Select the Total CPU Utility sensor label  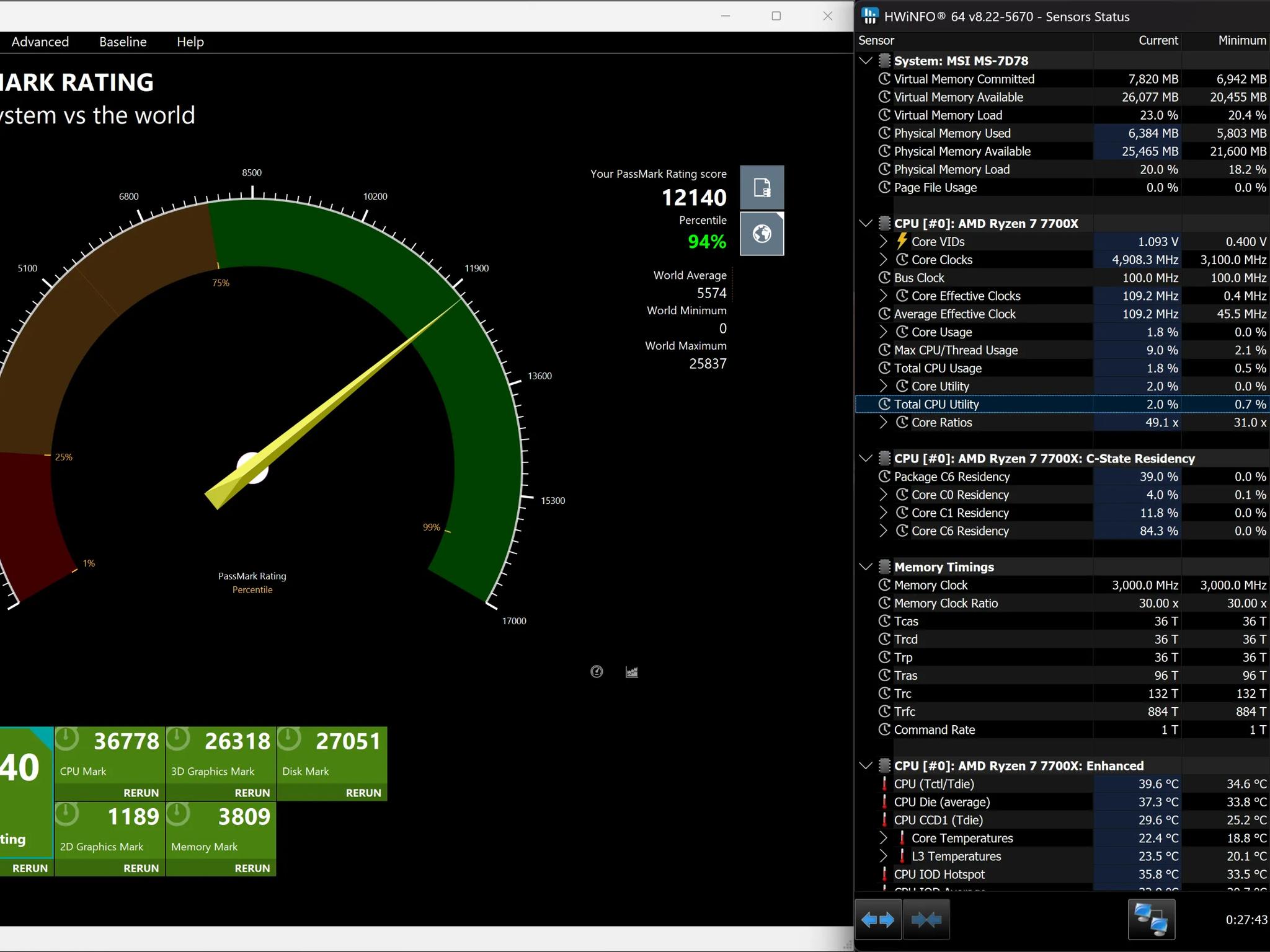936,404
